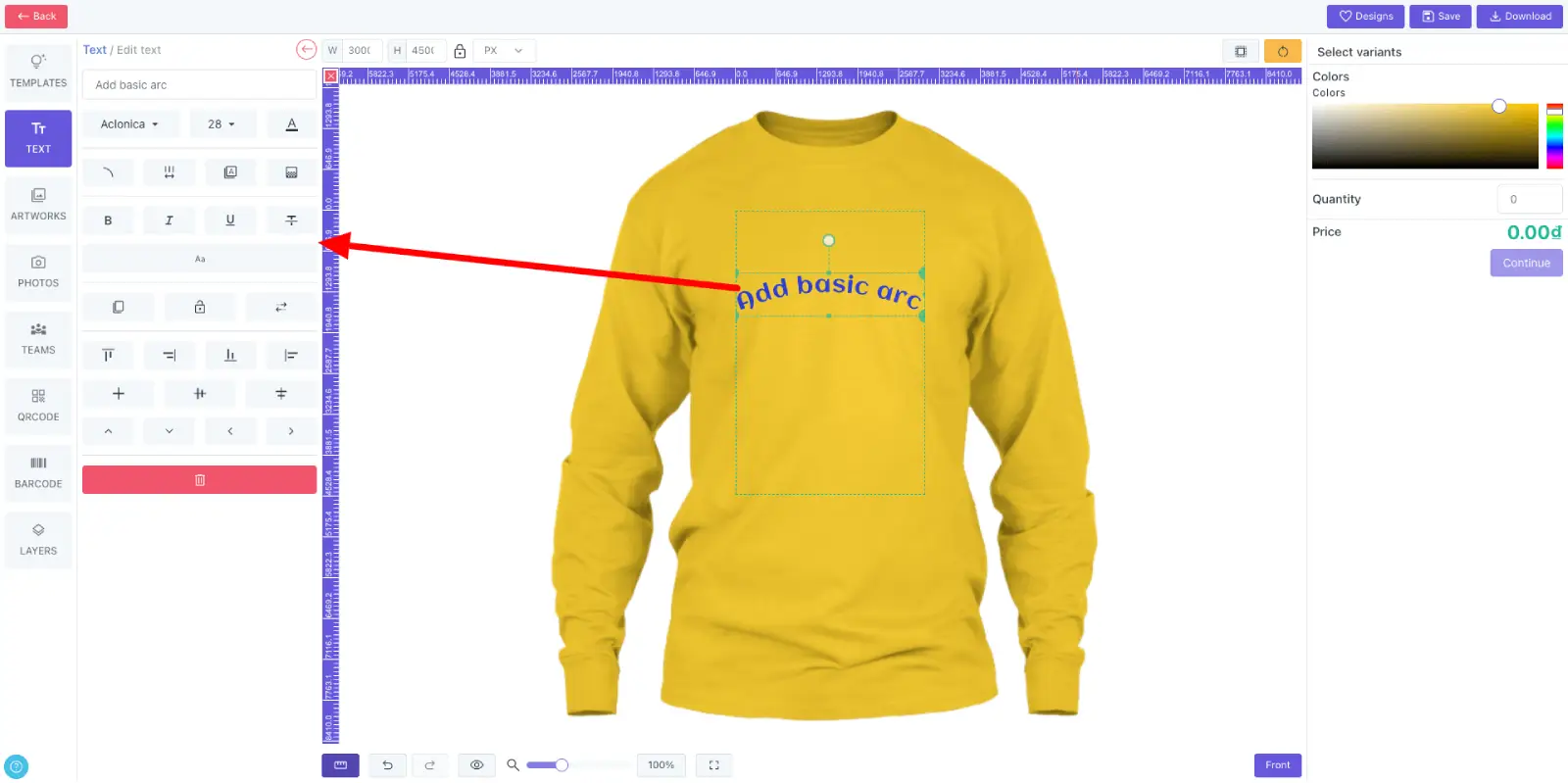
Task: Align object to right
Action: coord(169,355)
